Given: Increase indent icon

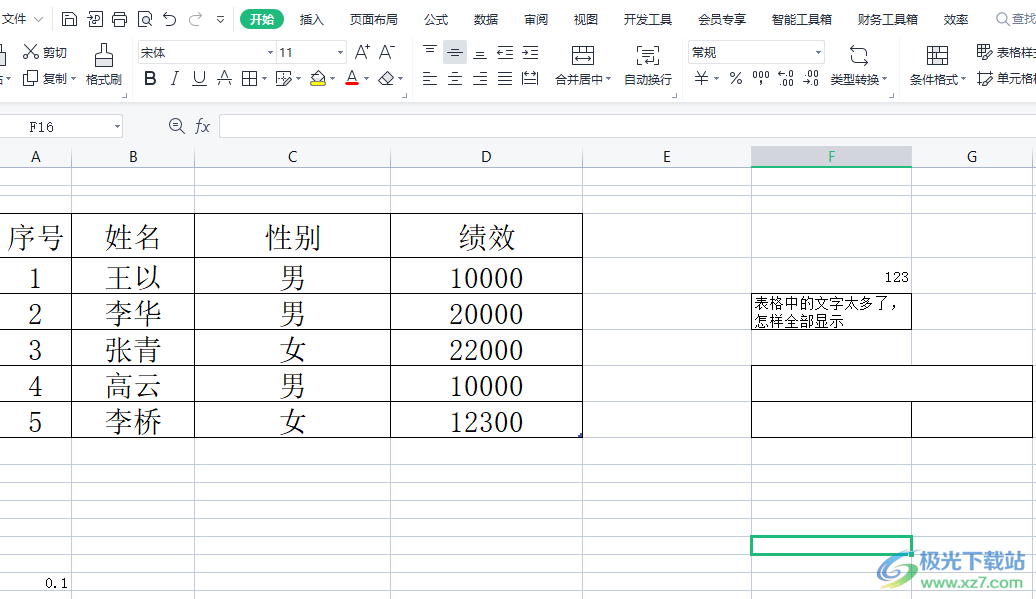Looking at the screenshot, I should [530, 52].
